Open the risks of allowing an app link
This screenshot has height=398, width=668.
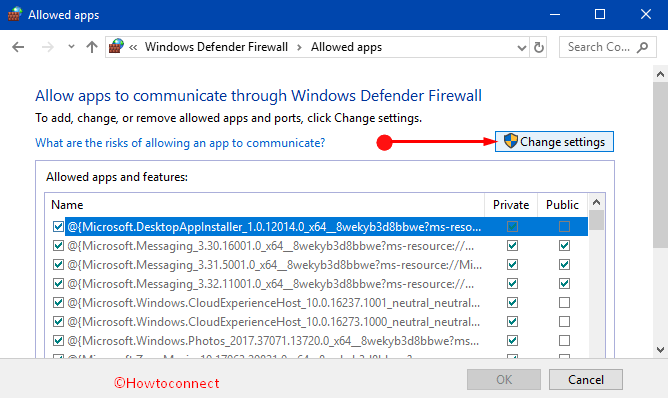point(180,143)
